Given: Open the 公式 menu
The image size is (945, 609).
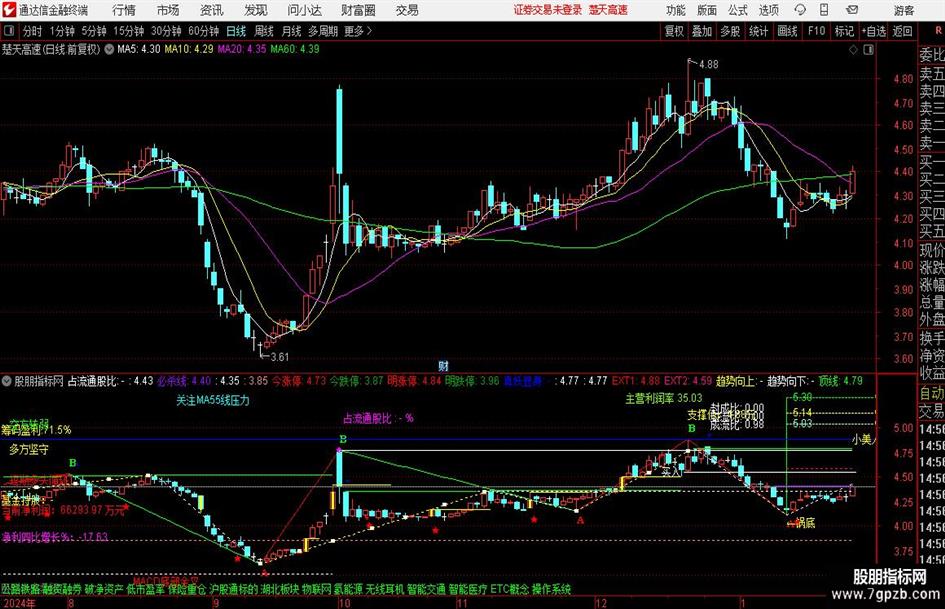Looking at the screenshot, I should (x=738, y=10).
